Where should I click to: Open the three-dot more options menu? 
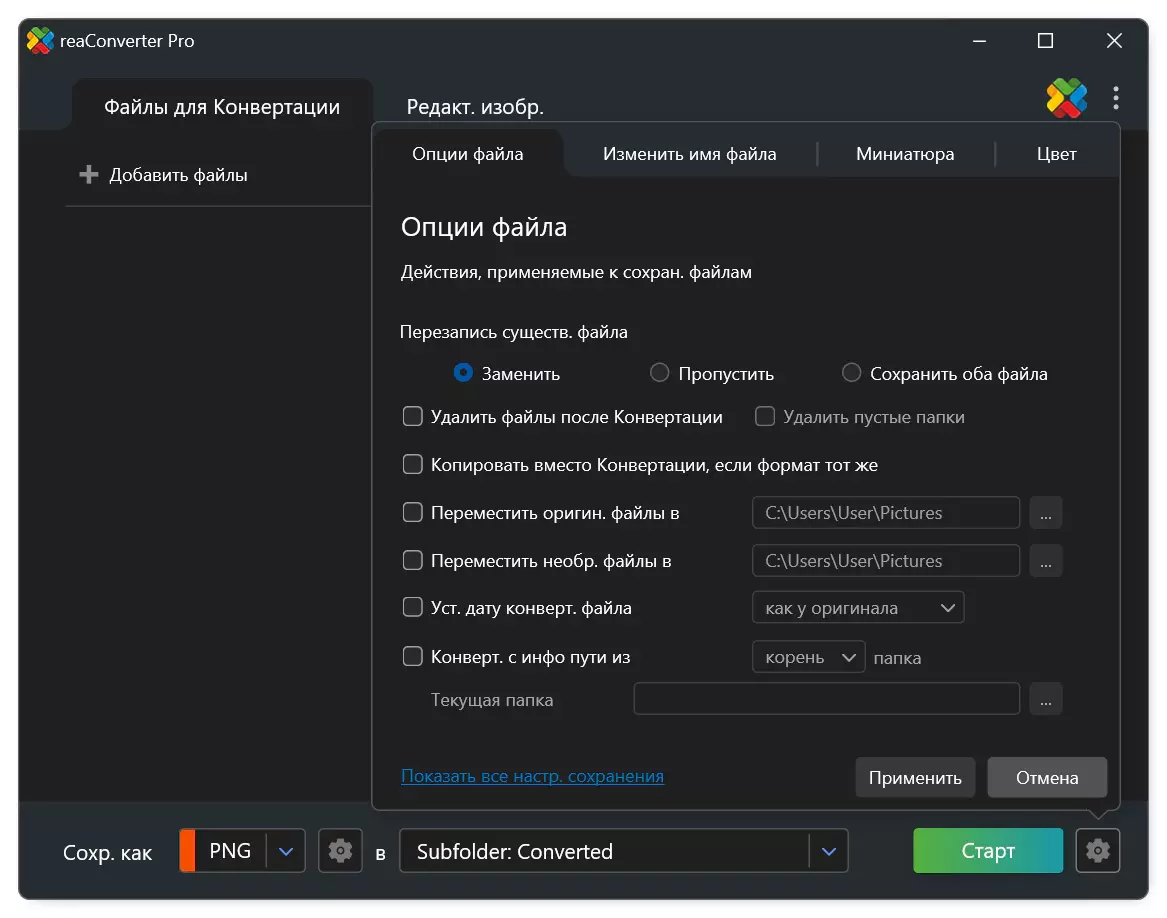point(1115,98)
